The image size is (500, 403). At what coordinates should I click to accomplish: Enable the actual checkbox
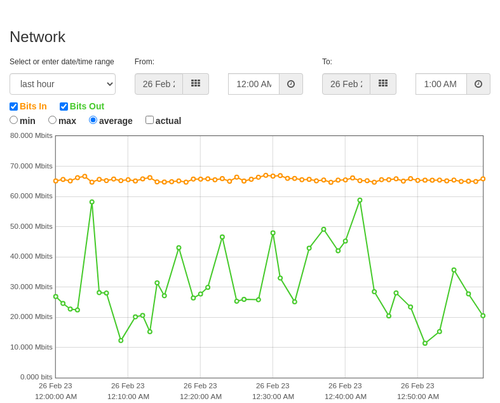(x=150, y=120)
